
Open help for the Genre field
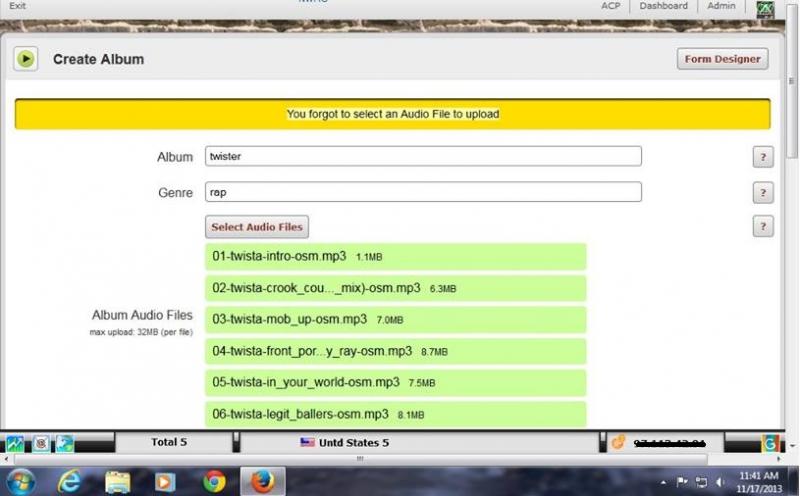(x=763, y=192)
